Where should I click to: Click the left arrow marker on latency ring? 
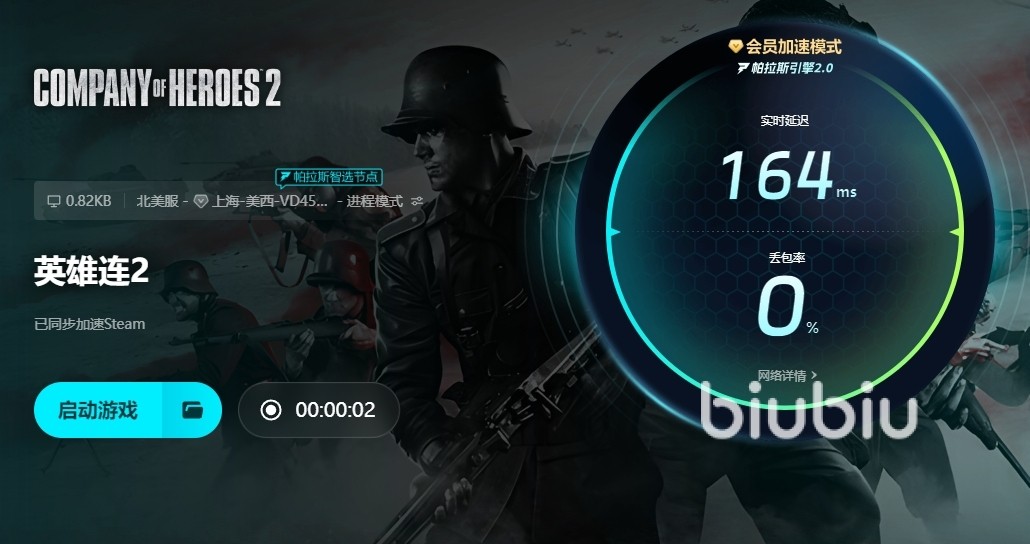(614, 232)
